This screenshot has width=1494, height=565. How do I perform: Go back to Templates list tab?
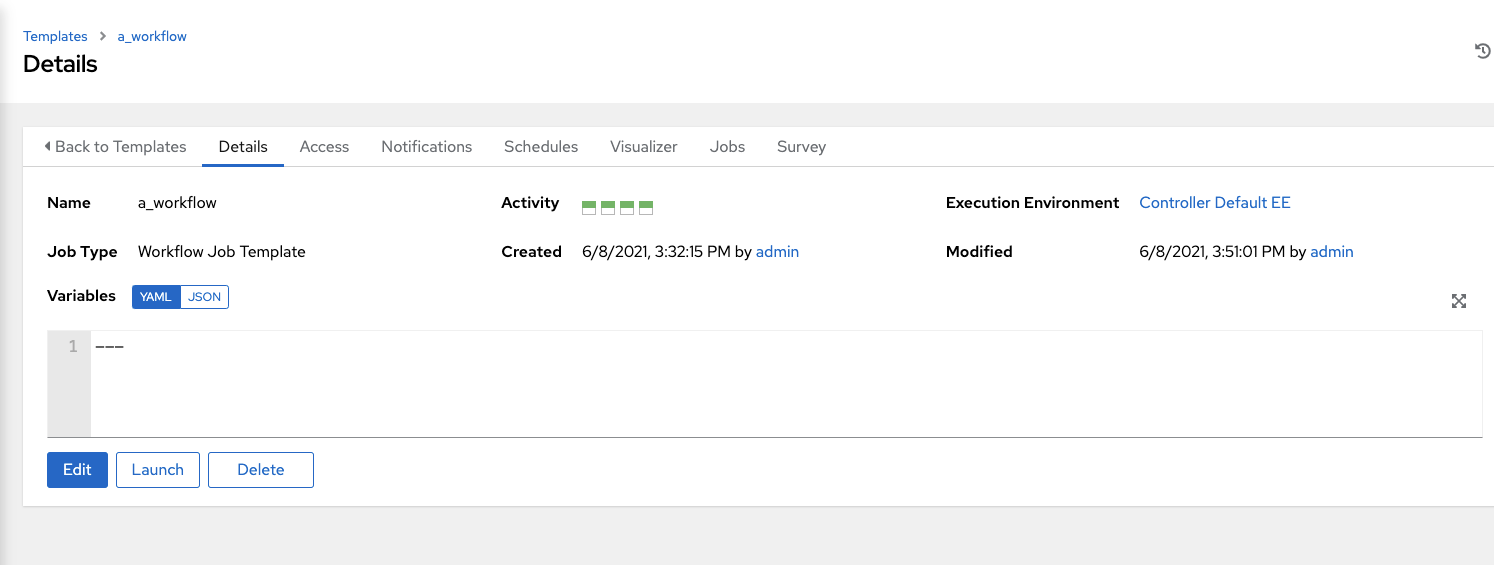[115, 146]
